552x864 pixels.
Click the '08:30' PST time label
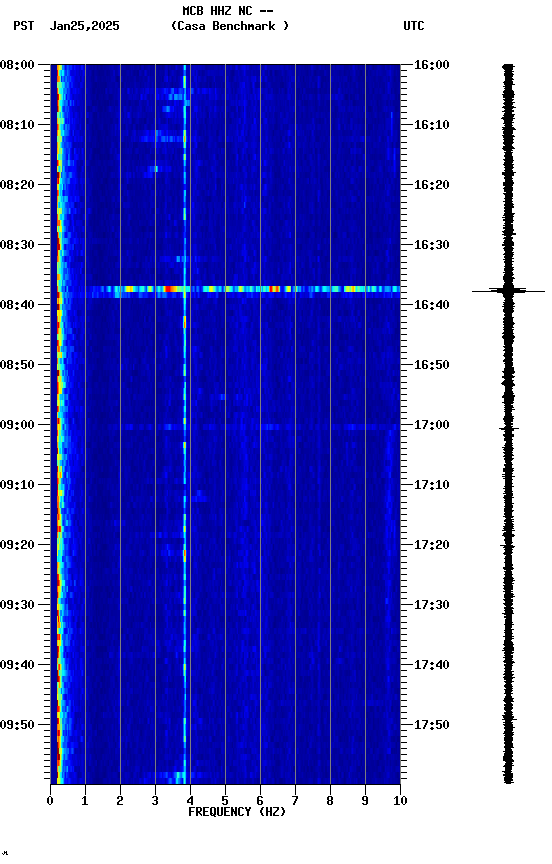[x=17, y=245]
